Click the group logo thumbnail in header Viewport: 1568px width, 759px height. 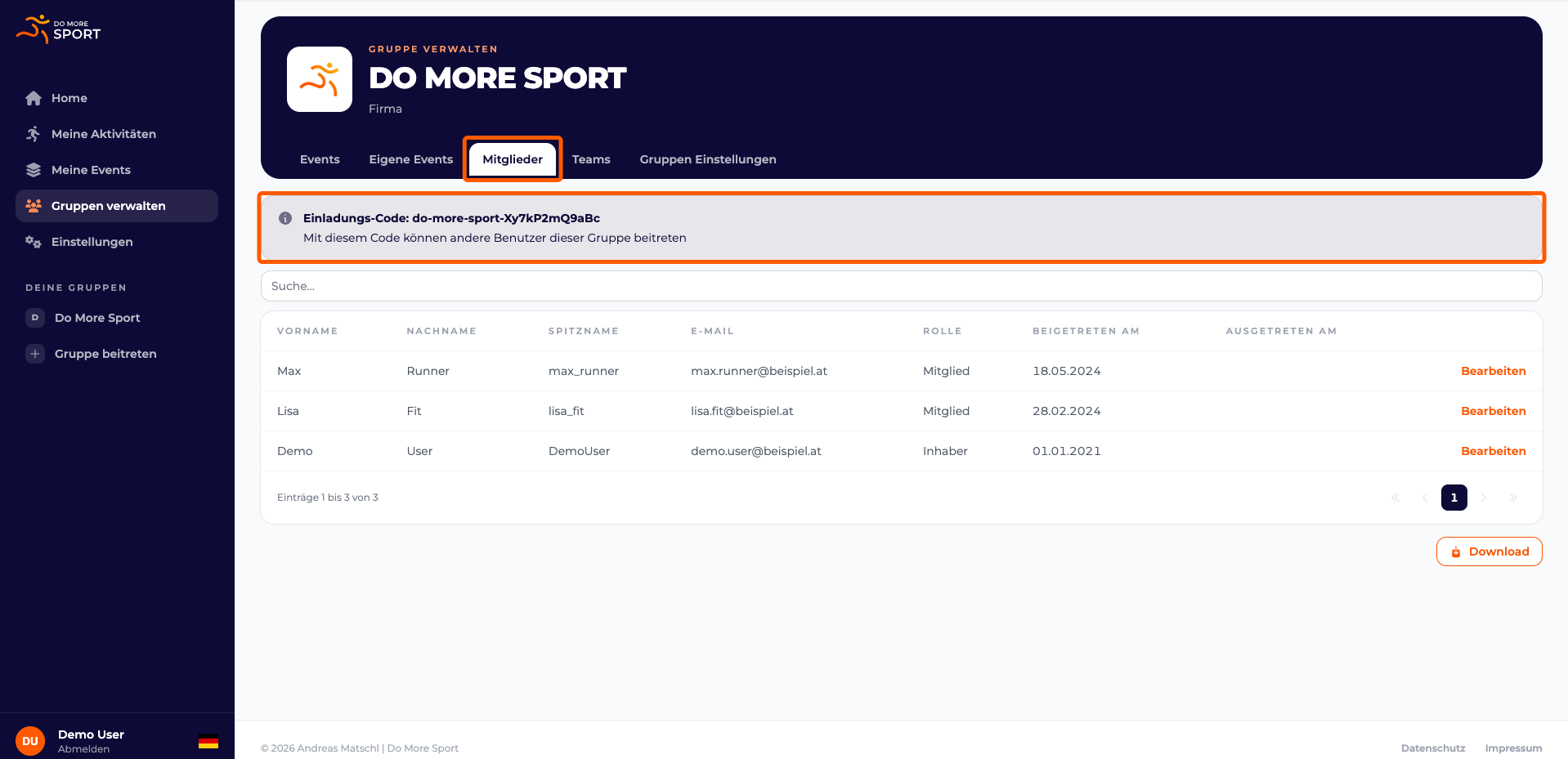(320, 79)
